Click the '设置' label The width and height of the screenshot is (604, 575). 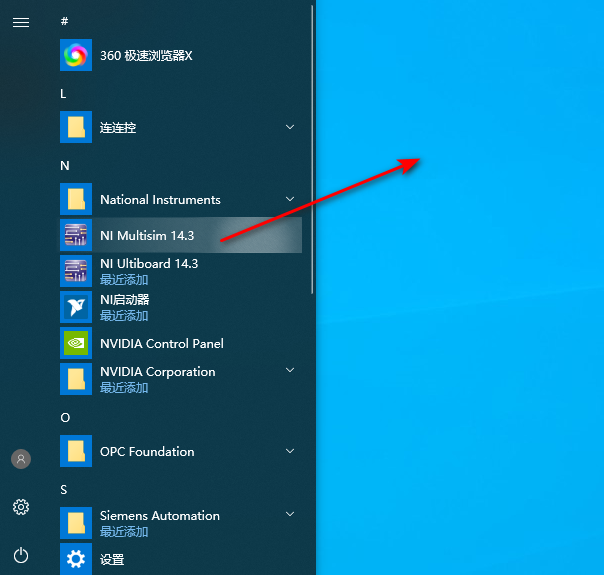(112, 560)
